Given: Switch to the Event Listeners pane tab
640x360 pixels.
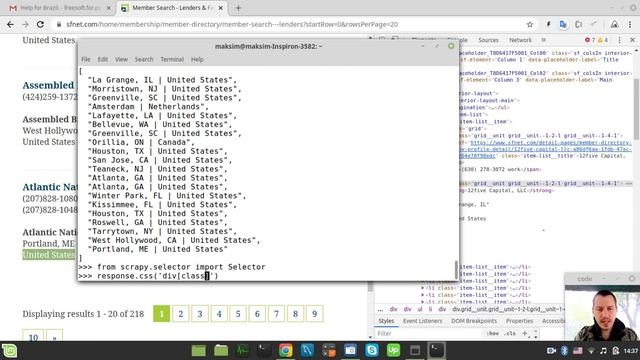Looking at the screenshot, I should pos(422,321).
